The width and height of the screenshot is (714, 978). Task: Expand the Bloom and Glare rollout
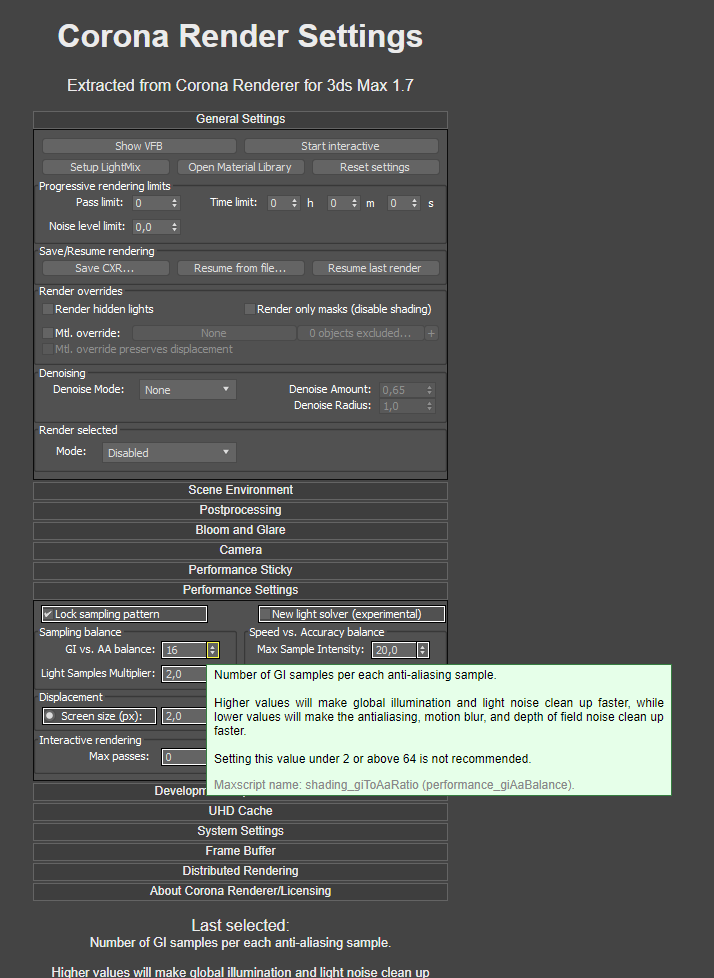(x=240, y=530)
